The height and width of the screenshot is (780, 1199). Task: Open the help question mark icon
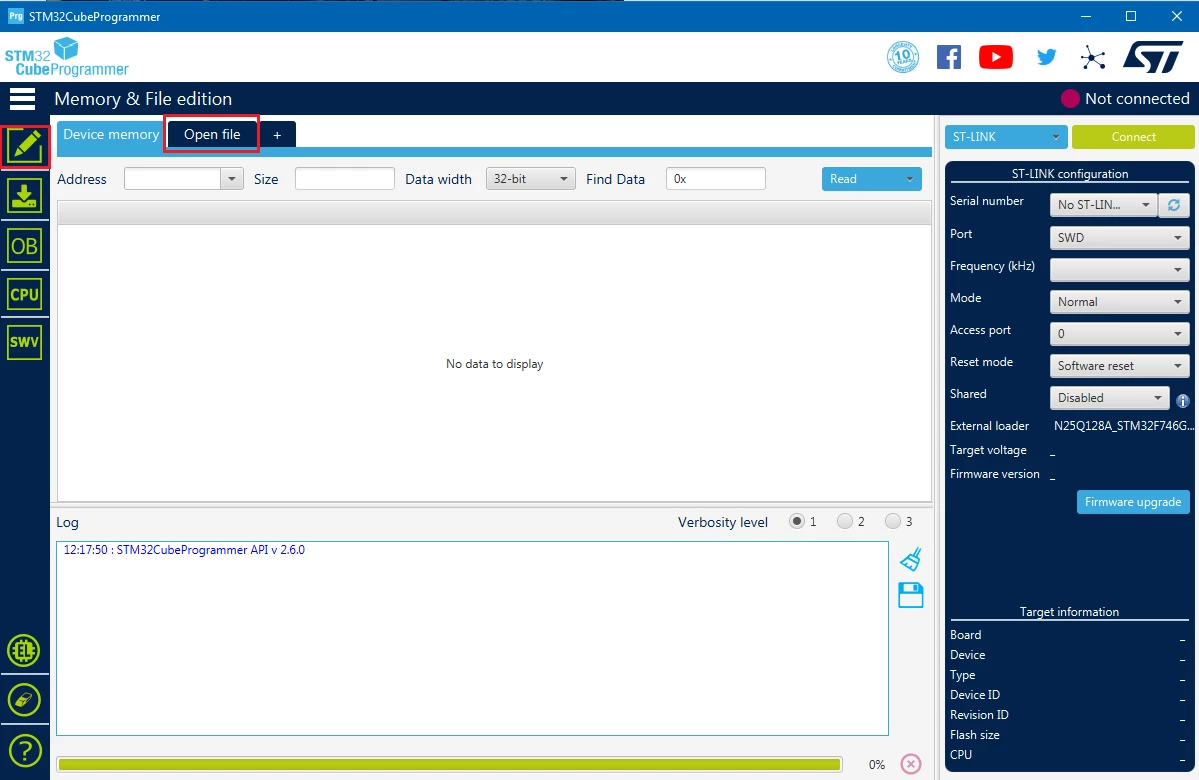click(x=24, y=751)
